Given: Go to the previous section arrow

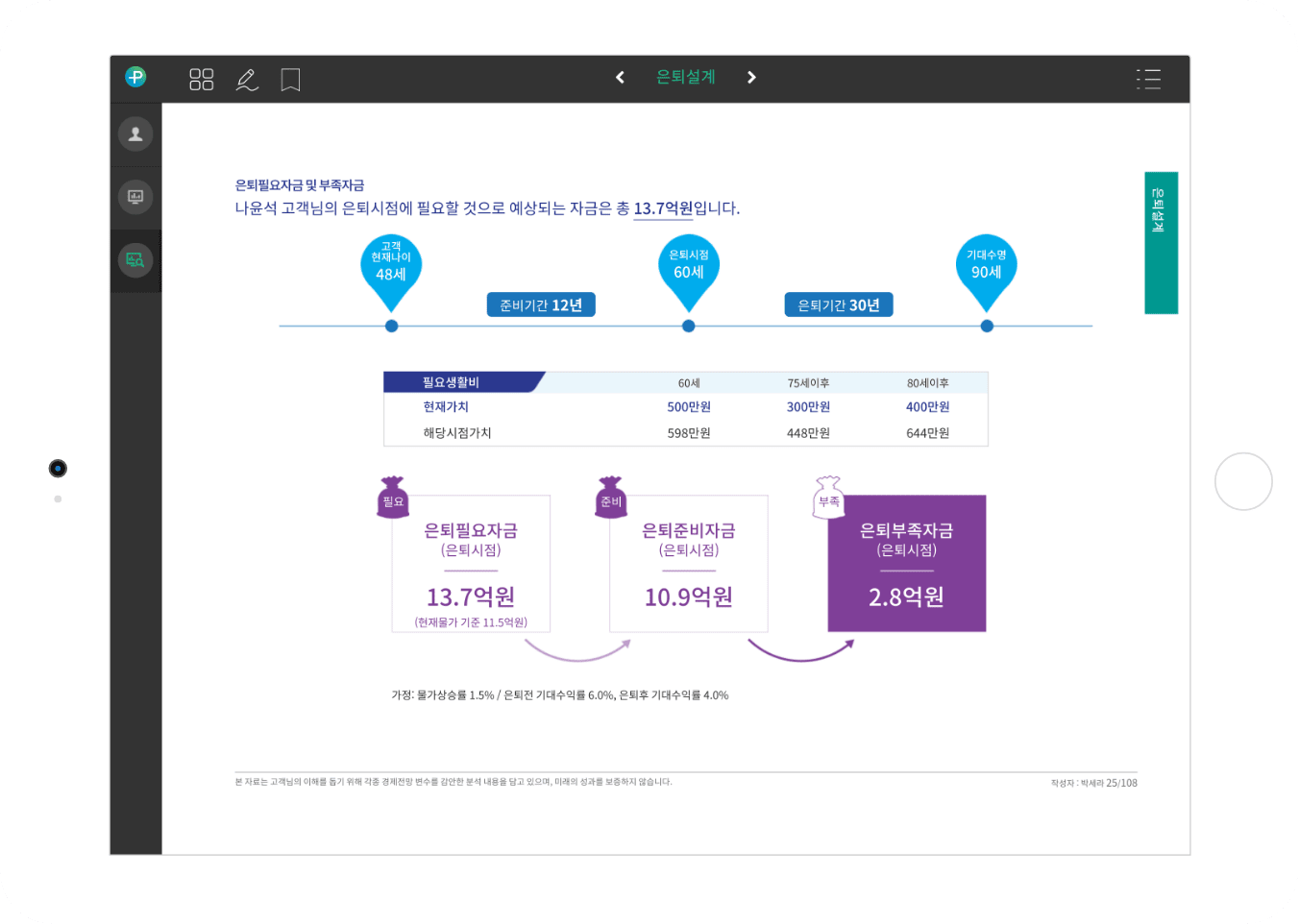Looking at the screenshot, I should 620,77.
